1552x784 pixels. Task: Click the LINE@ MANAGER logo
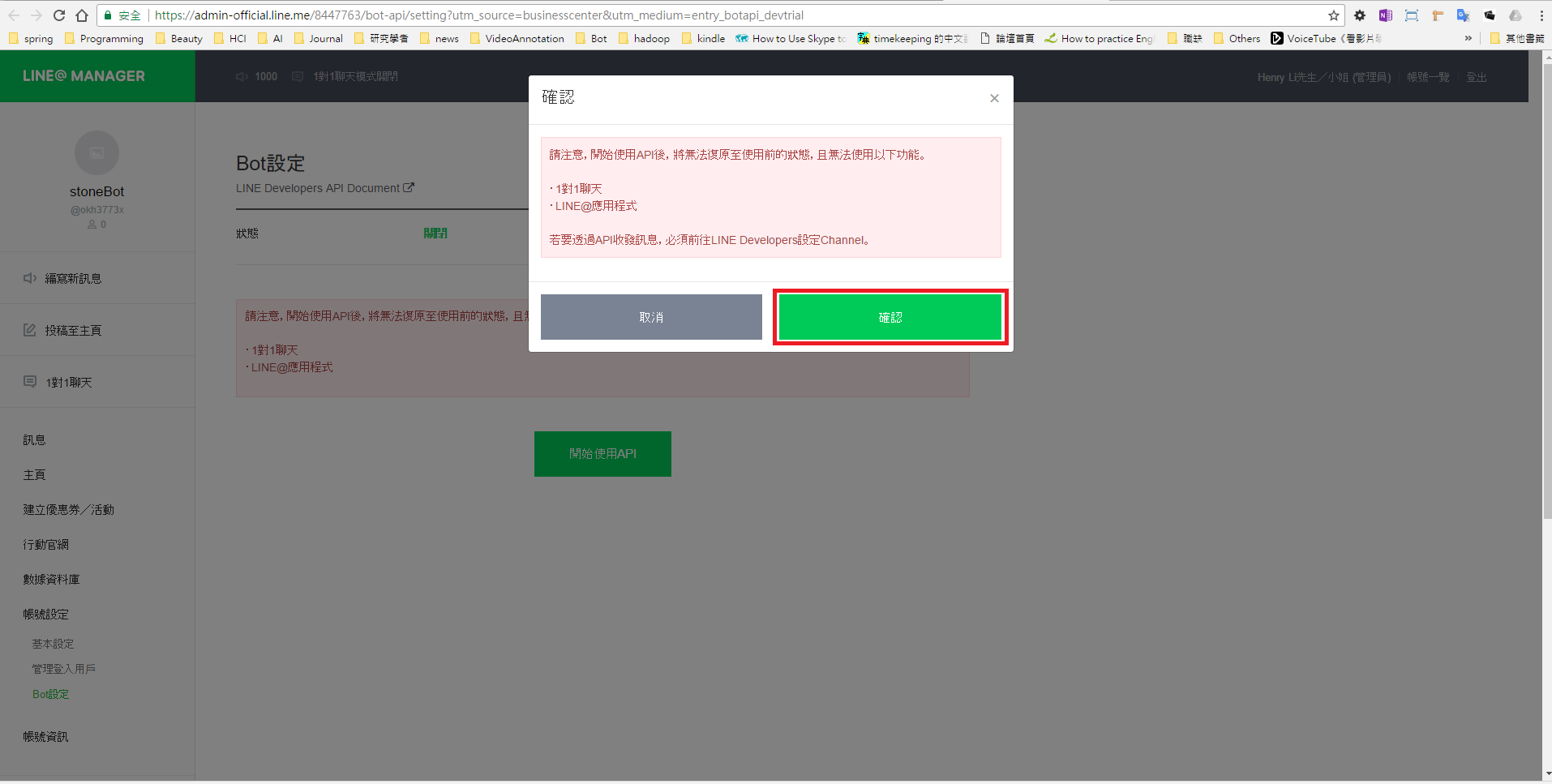coord(84,76)
